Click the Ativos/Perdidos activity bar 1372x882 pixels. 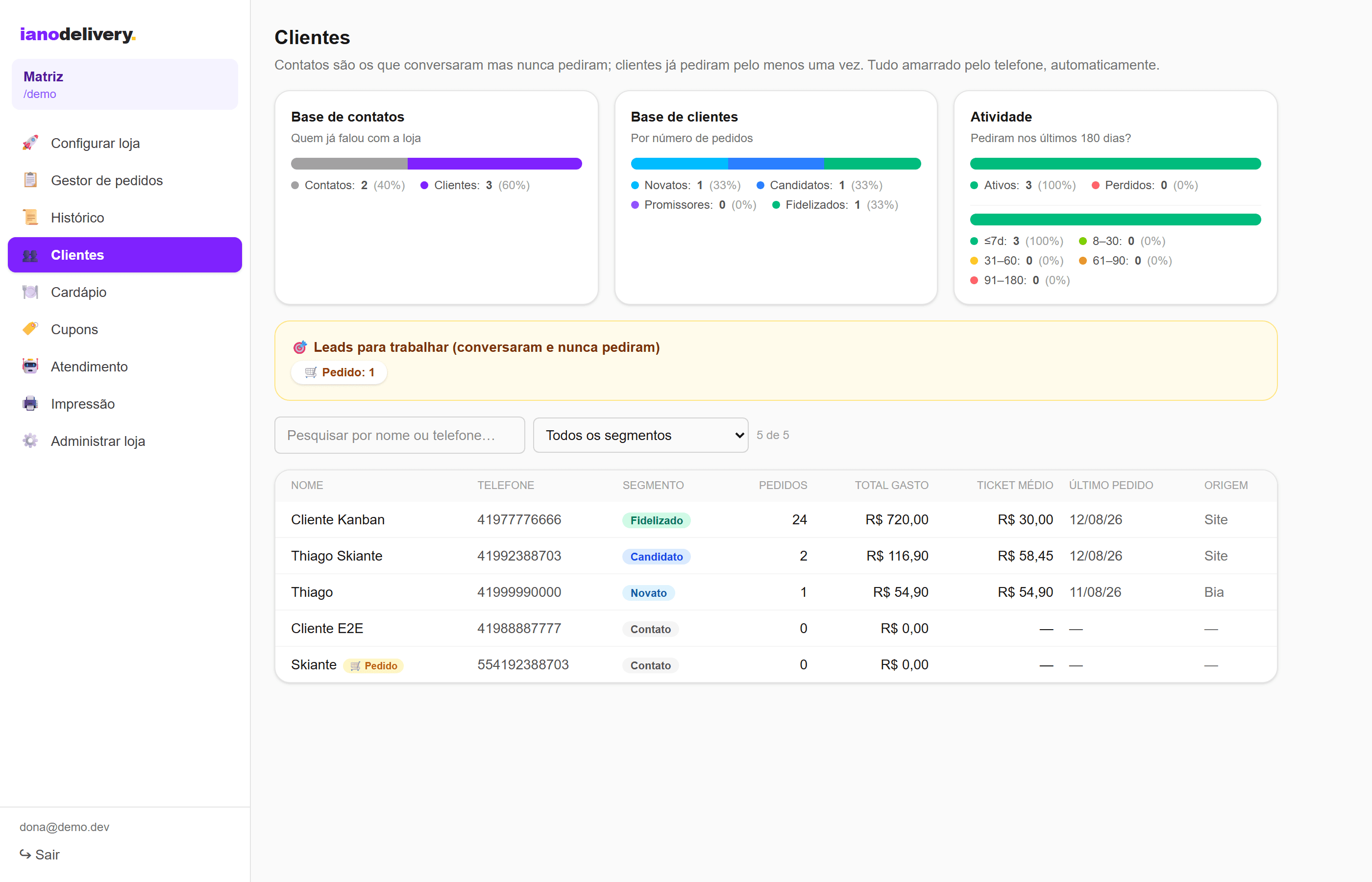tap(1115, 164)
